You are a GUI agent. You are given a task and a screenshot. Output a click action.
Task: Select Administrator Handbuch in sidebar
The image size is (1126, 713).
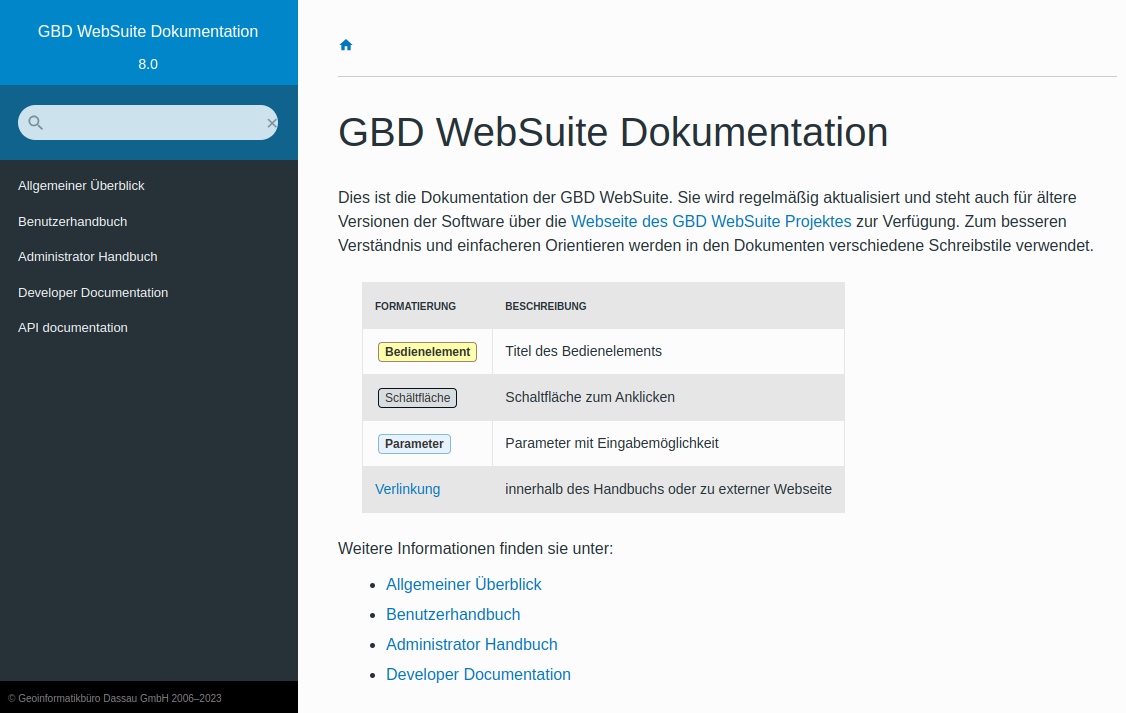87,257
